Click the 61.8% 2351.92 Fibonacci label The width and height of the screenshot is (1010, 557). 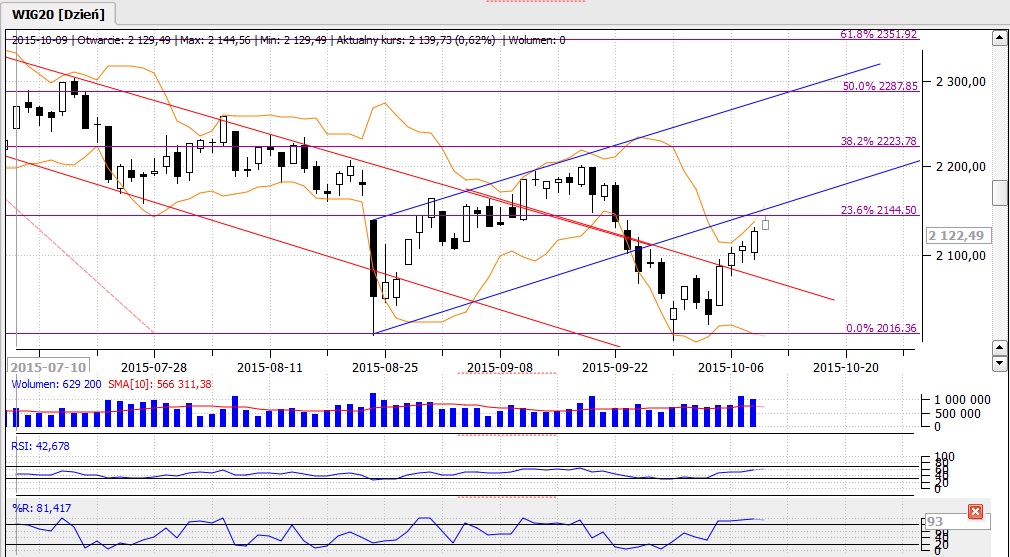pyautogui.click(x=879, y=34)
